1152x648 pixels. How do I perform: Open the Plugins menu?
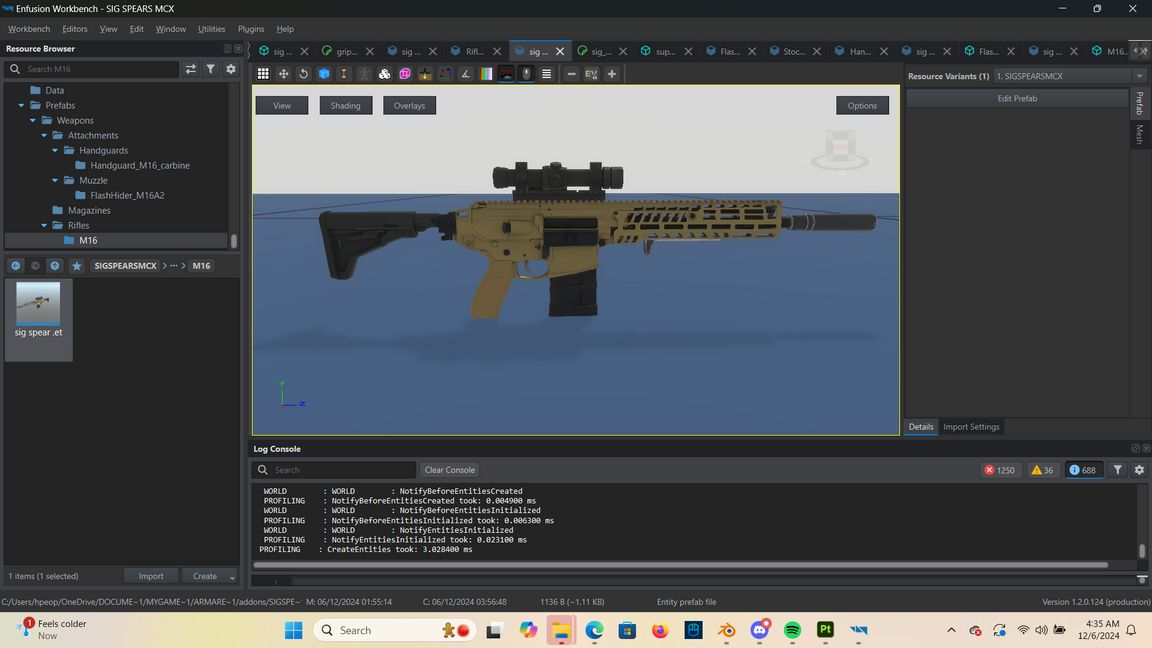click(x=251, y=29)
